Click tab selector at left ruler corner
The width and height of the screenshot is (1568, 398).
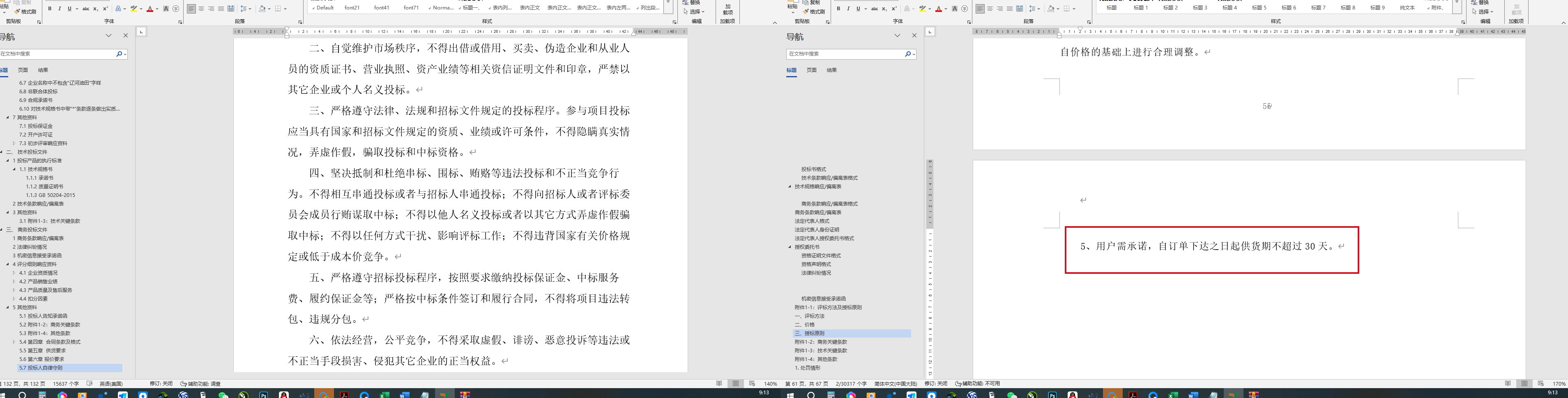(x=141, y=32)
